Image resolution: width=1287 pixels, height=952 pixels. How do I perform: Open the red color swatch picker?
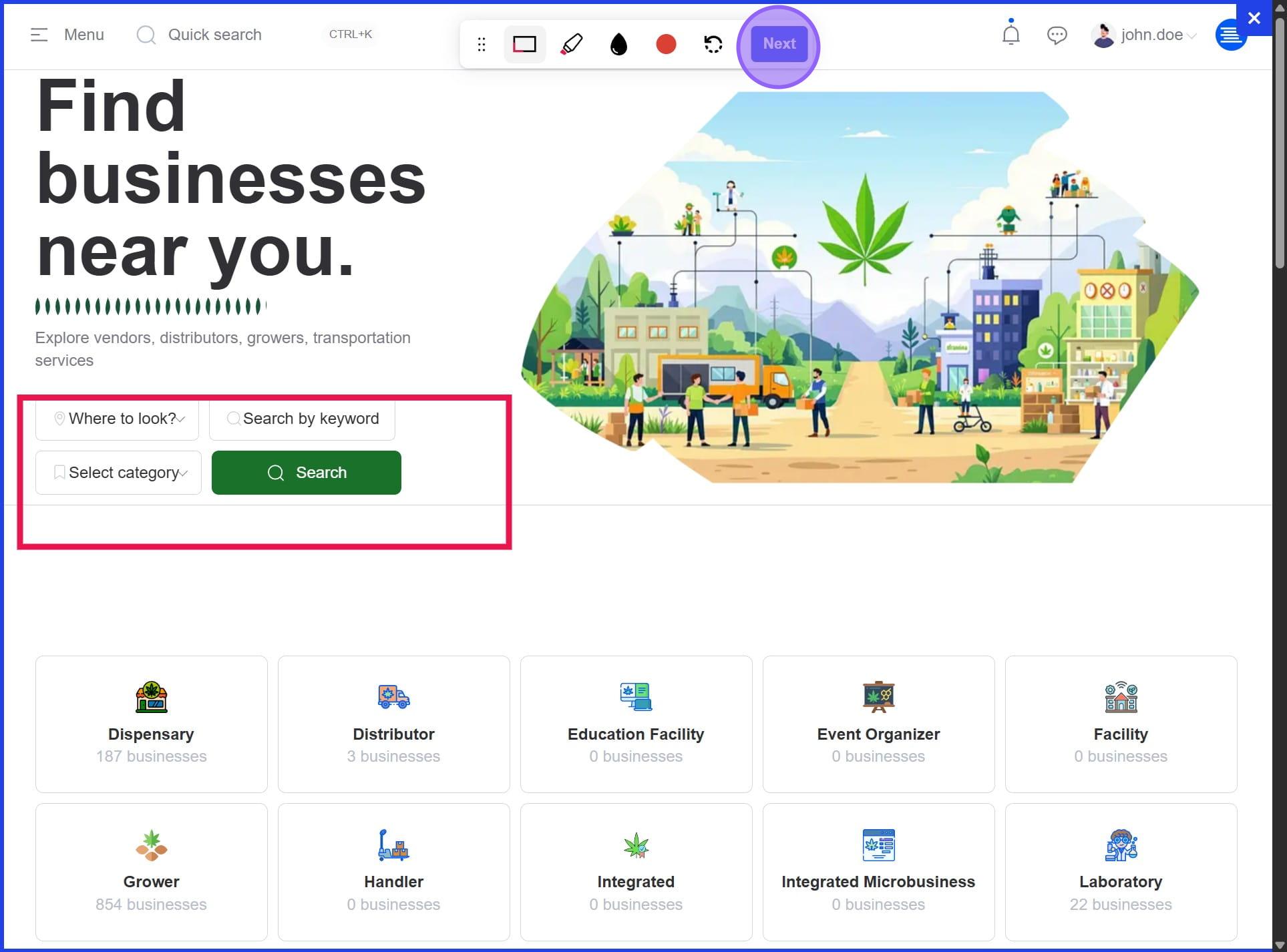pyautogui.click(x=666, y=44)
